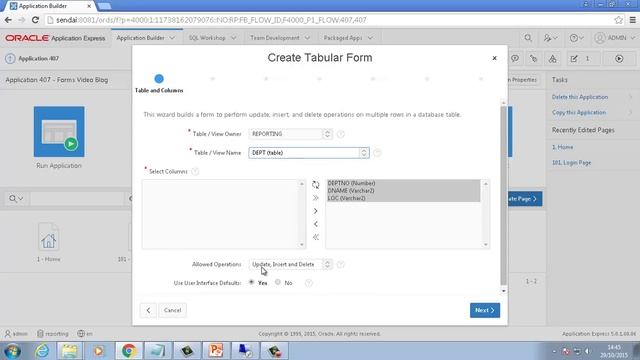640x360 pixels.
Task: Open 1. Home in Recently Edited Pages
Action: (562, 147)
